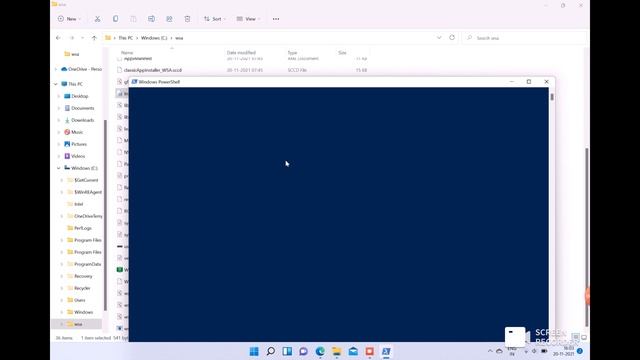
Task: Open the red recorder app in taskbar
Action: click(369, 351)
